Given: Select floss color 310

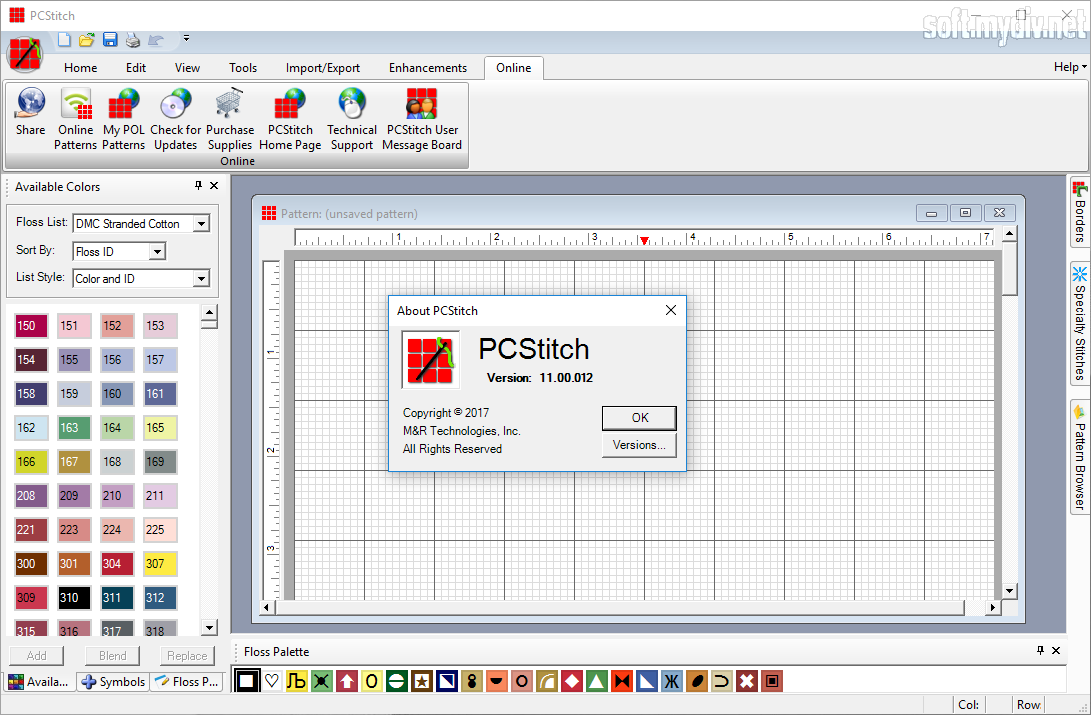Looking at the screenshot, I should pos(74,597).
